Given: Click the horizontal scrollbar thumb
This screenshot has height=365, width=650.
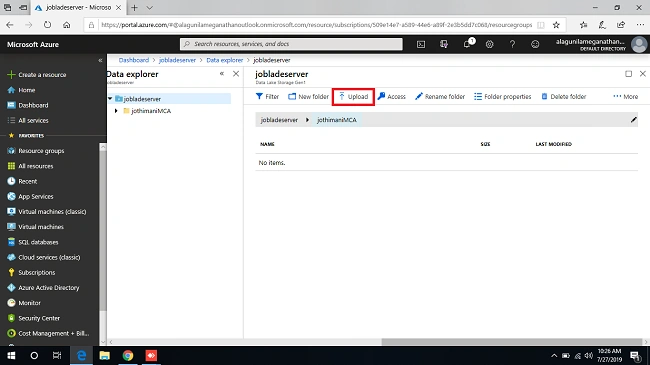Looking at the screenshot, I should (x=512, y=342).
